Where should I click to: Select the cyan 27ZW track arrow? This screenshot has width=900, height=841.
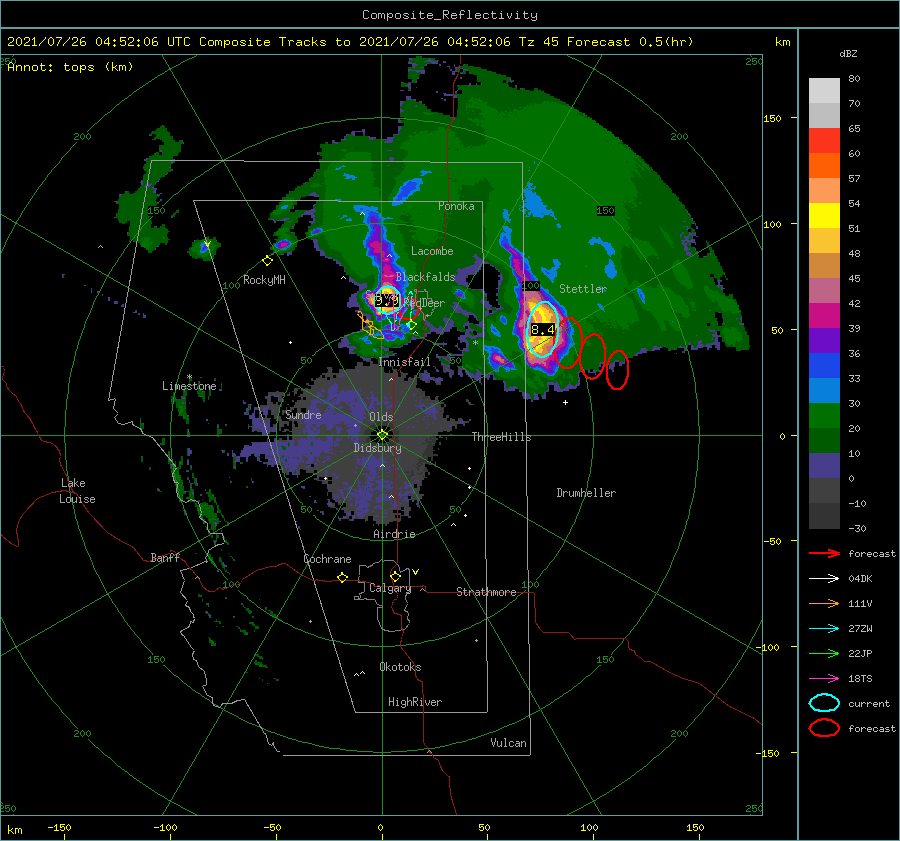click(824, 629)
